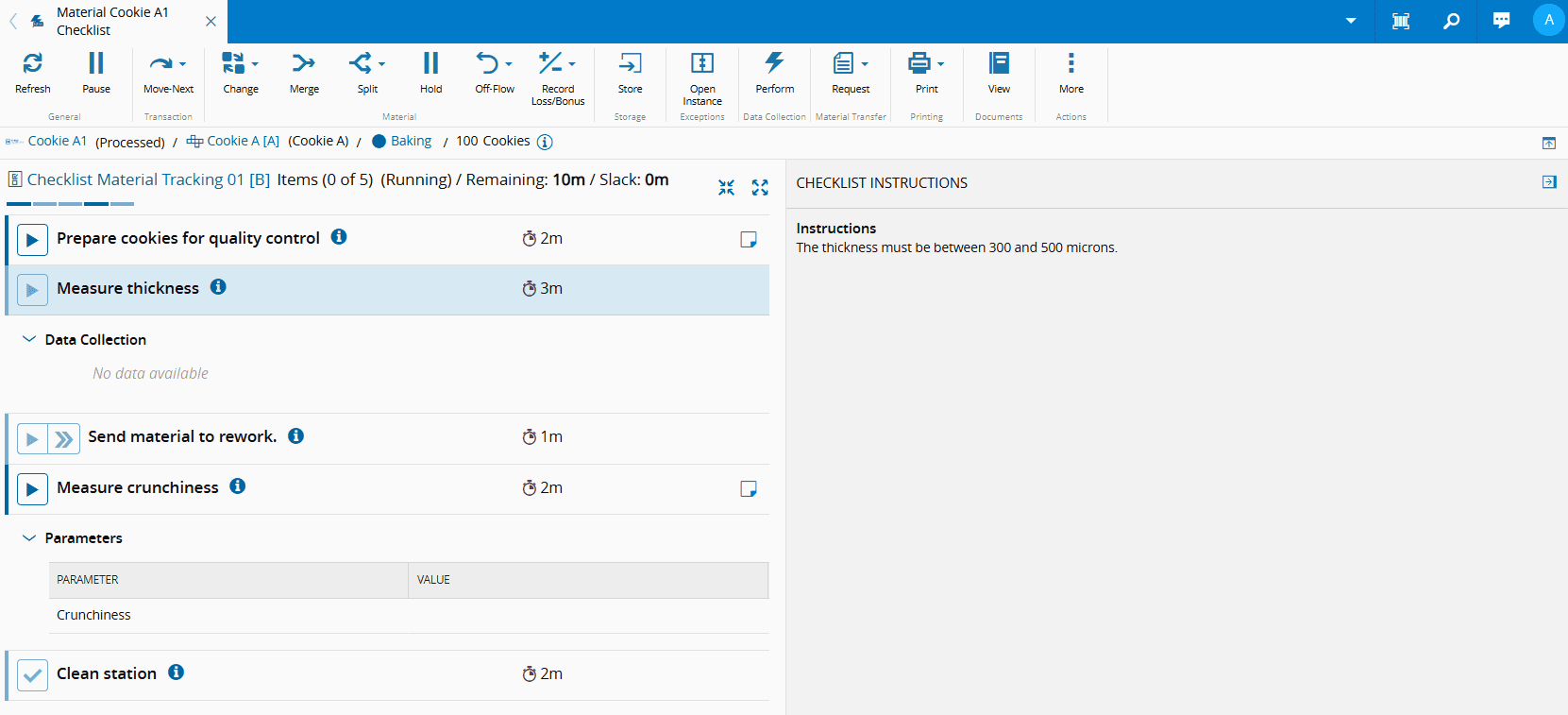Open the Split dropdown arrow

click(382, 64)
